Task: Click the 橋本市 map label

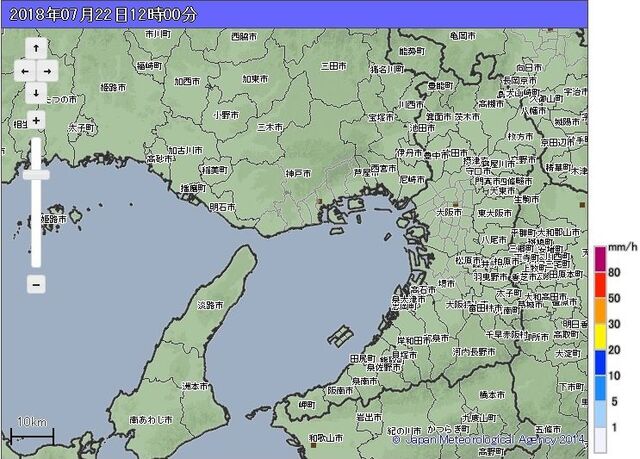Action: tap(492, 395)
